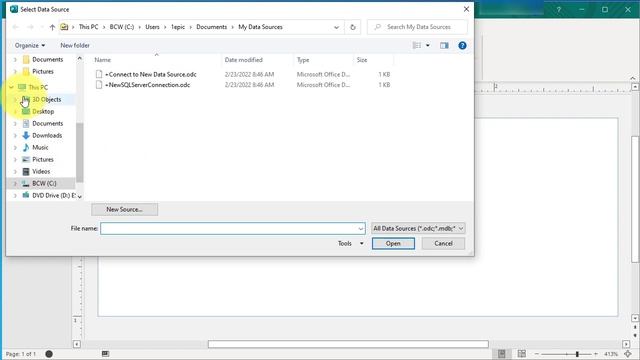
Task: Click Users in the address breadcrumb
Action: pyautogui.click(x=152, y=27)
